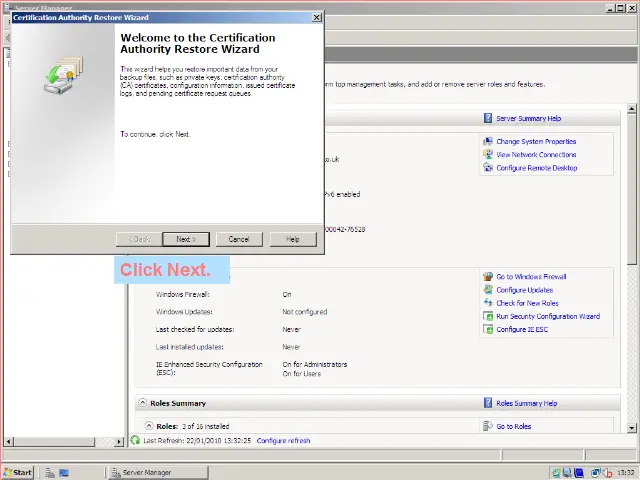
Task: Close the Restore Wizard dialog
Action: click(x=316, y=18)
